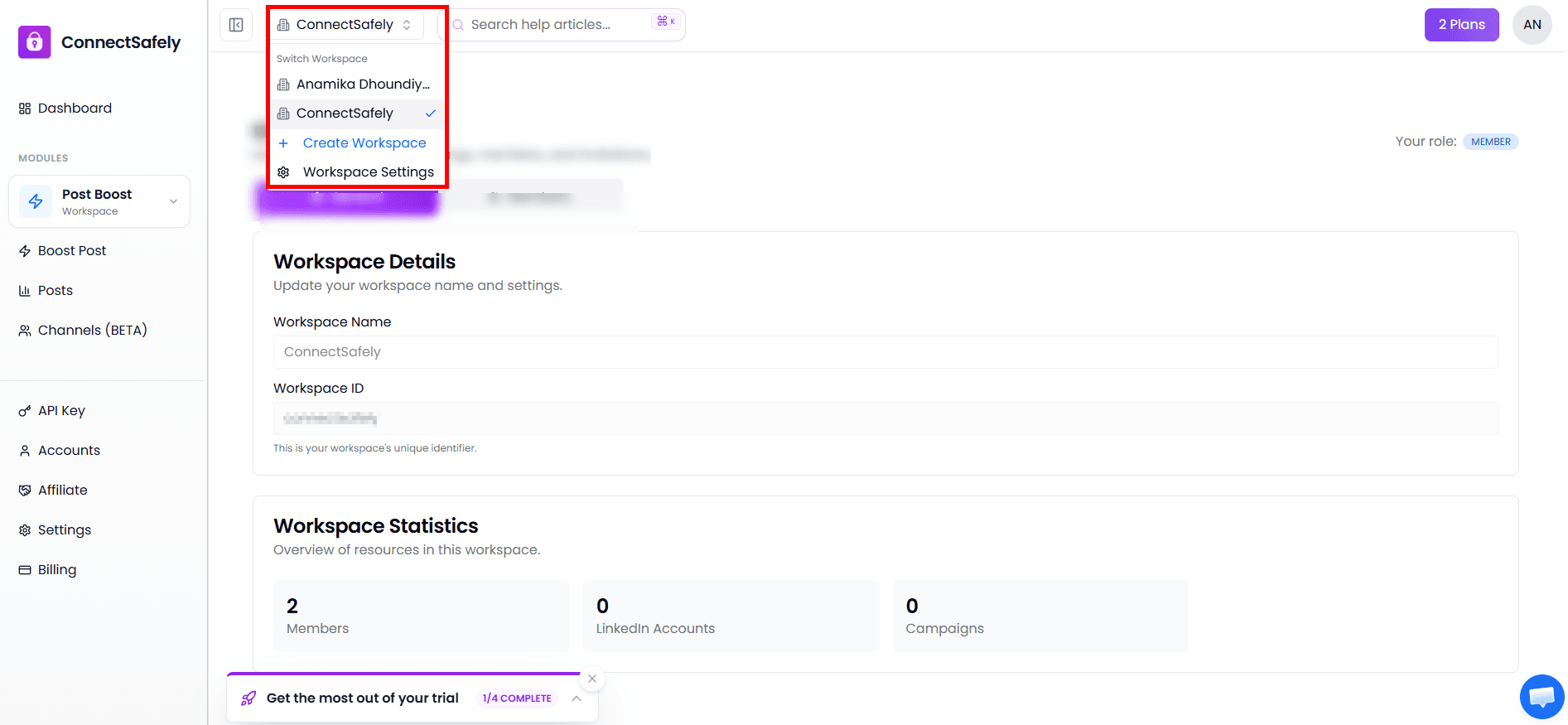
Task: Expand the trial checklist chevron
Action: (x=577, y=698)
